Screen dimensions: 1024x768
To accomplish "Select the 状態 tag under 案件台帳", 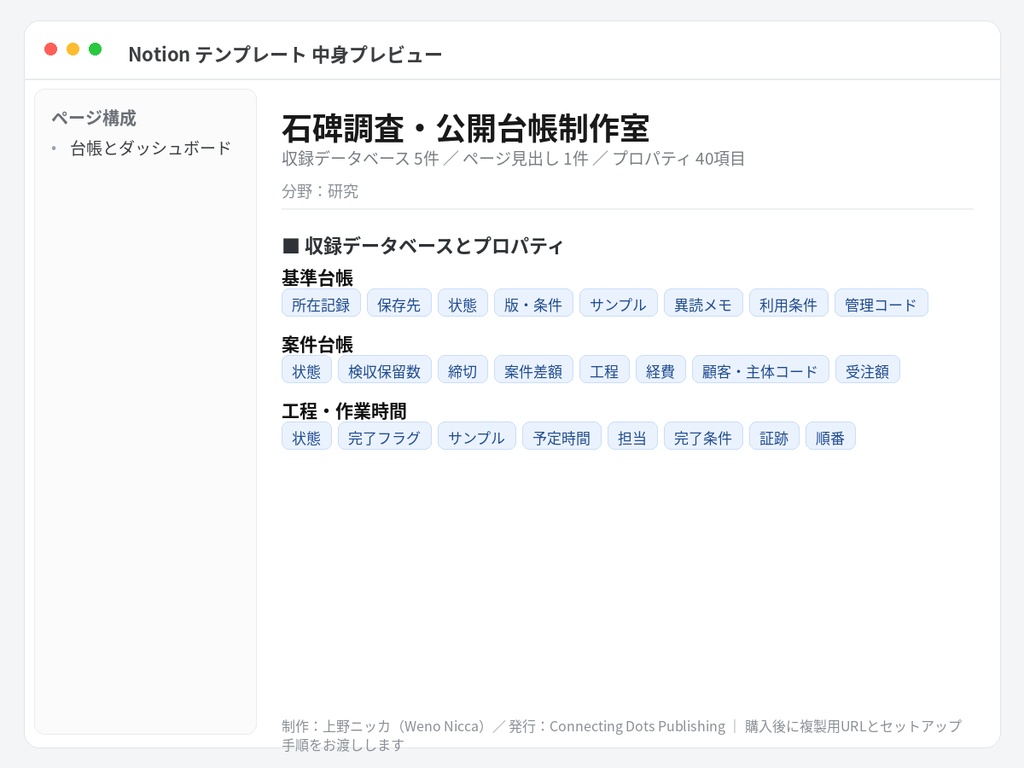I will [306, 370].
